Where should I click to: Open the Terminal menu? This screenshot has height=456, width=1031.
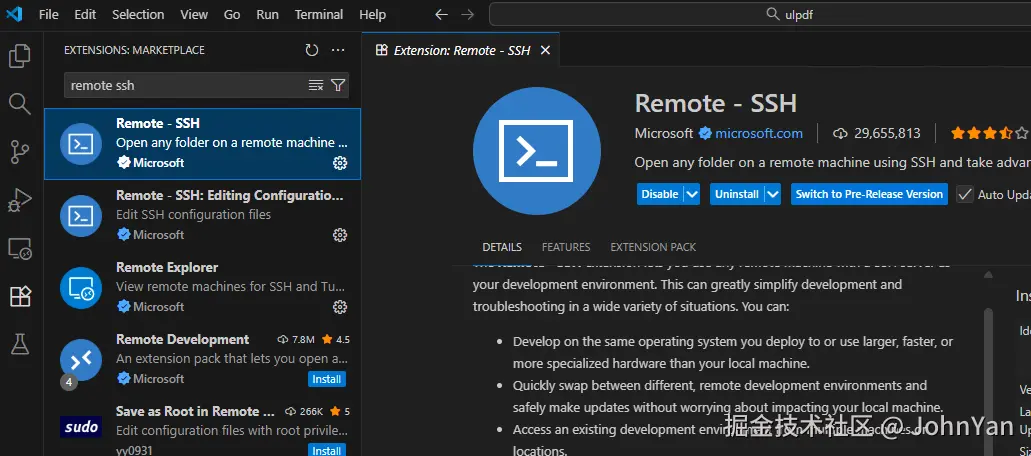point(318,15)
